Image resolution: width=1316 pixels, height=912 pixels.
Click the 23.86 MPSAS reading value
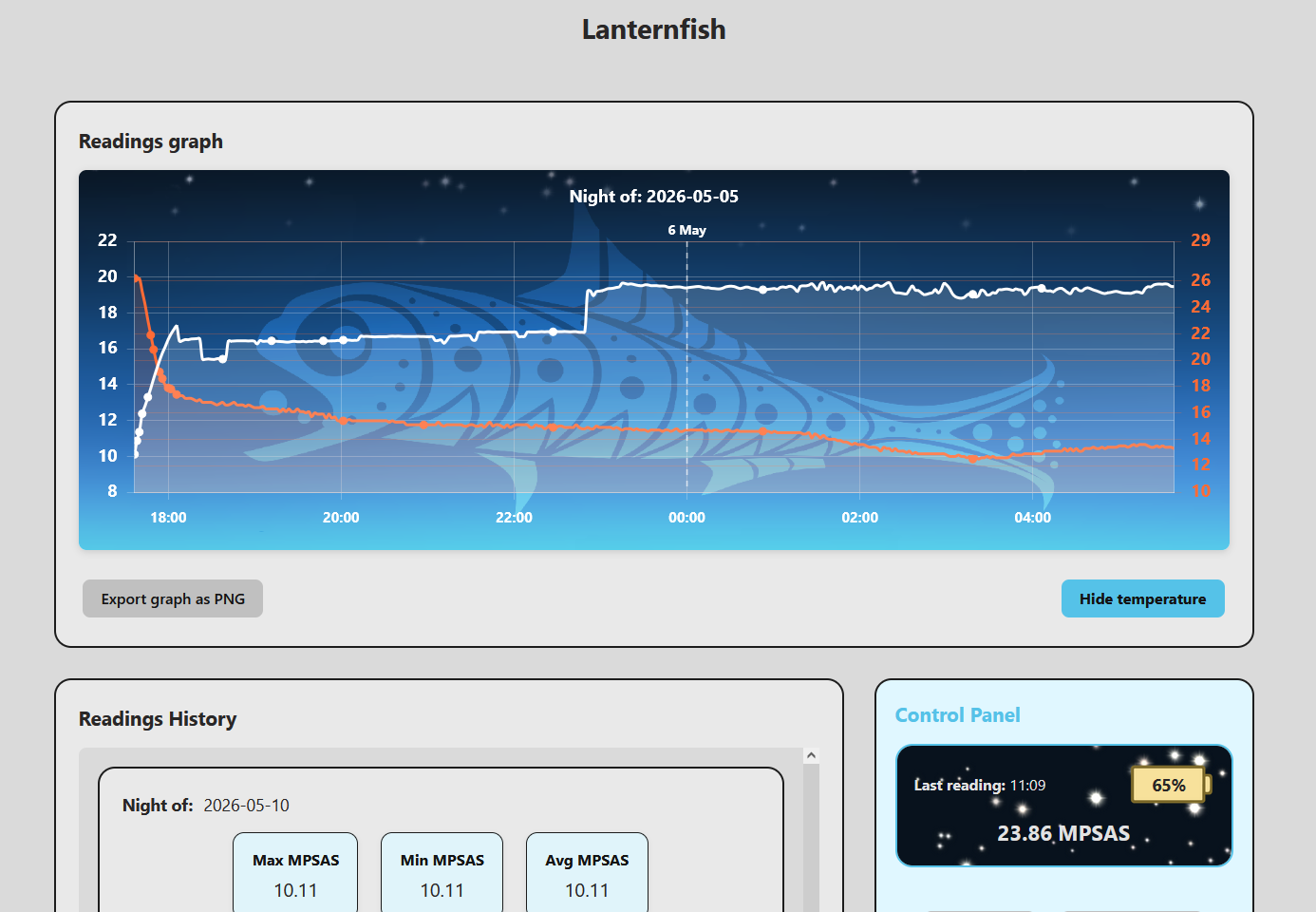[x=1063, y=833]
